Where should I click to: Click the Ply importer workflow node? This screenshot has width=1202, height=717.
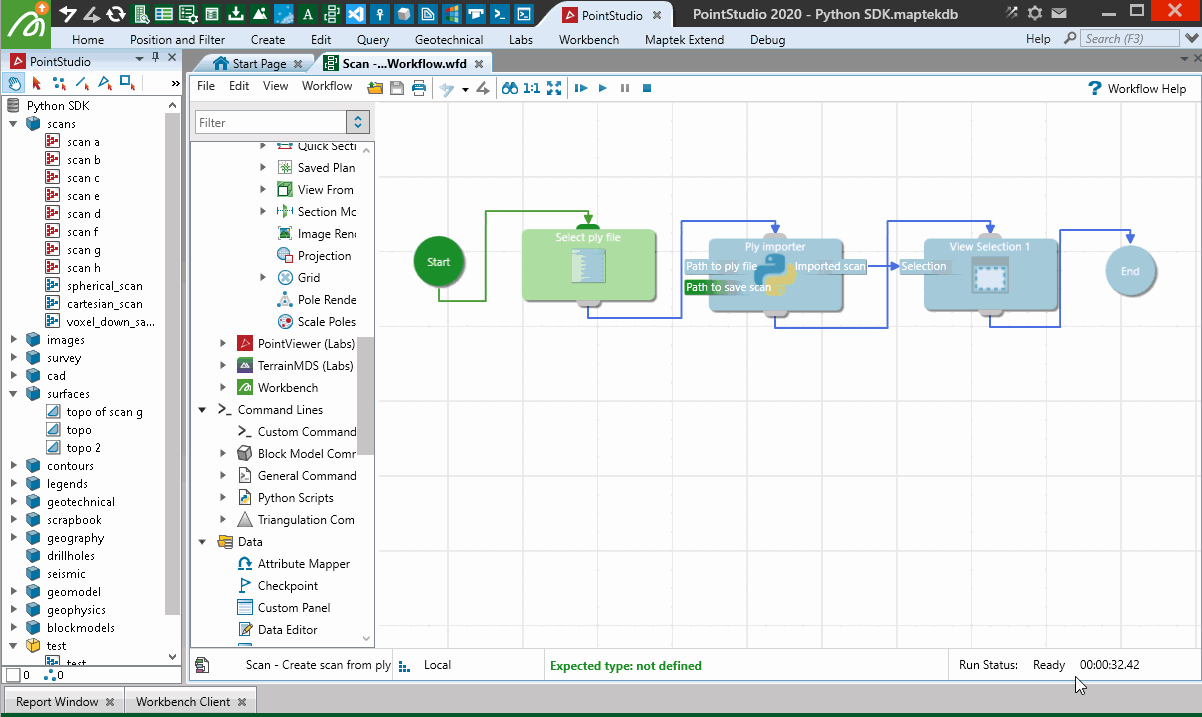click(x=775, y=275)
